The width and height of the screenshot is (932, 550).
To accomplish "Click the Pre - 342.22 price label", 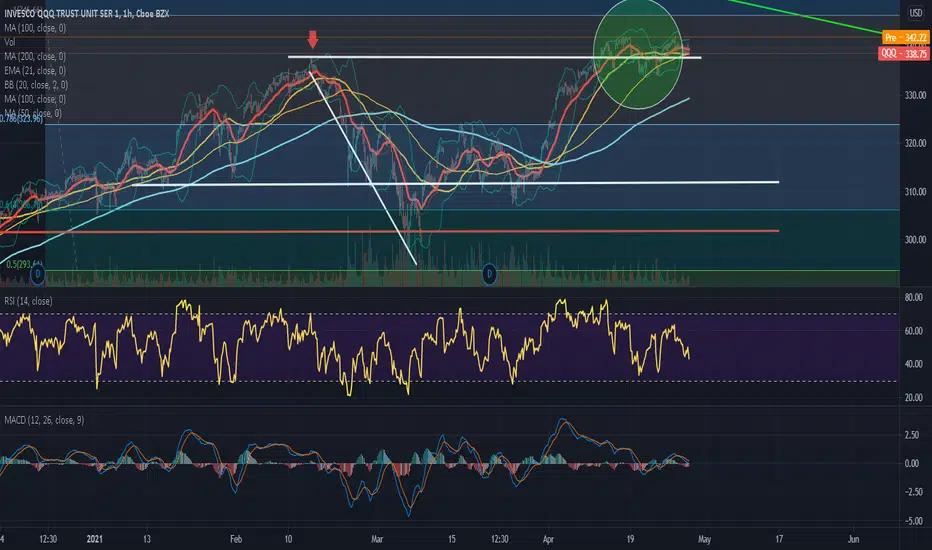I will pos(905,37).
